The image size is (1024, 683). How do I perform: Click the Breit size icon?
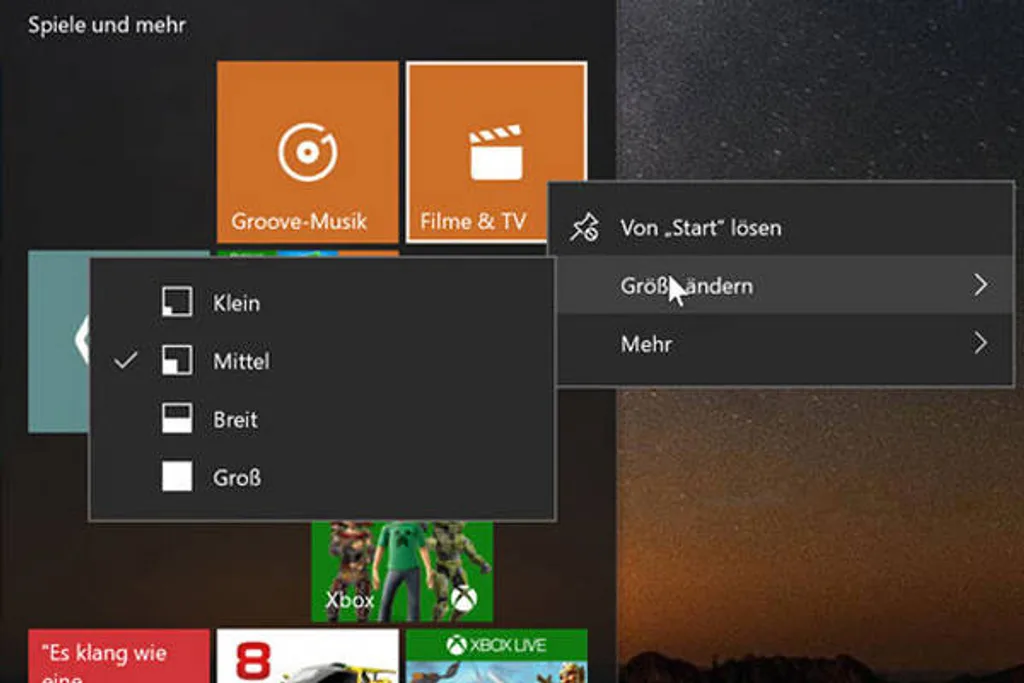click(x=177, y=419)
